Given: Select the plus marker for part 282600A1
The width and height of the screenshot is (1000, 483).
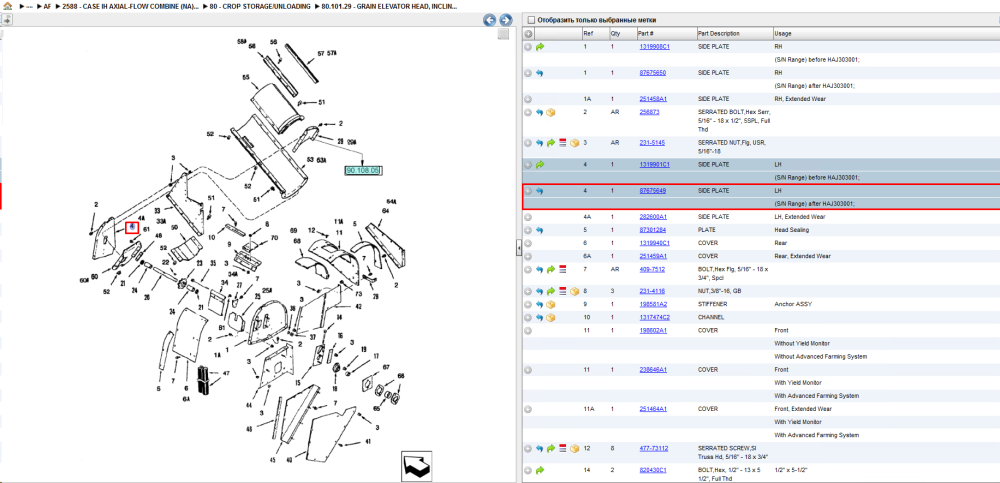Looking at the screenshot, I should click(529, 217).
